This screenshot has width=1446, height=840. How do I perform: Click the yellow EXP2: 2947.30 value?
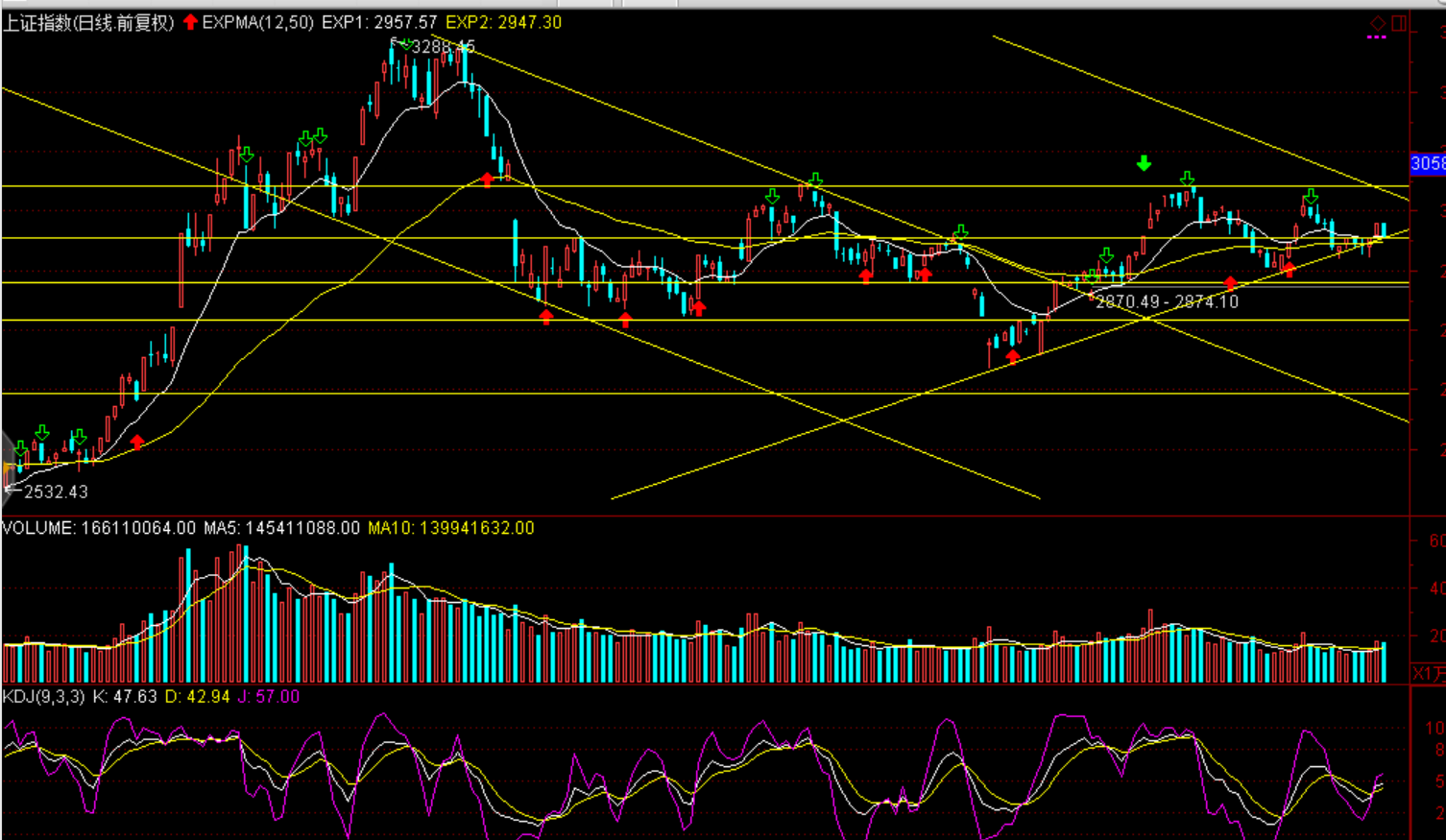(x=503, y=22)
